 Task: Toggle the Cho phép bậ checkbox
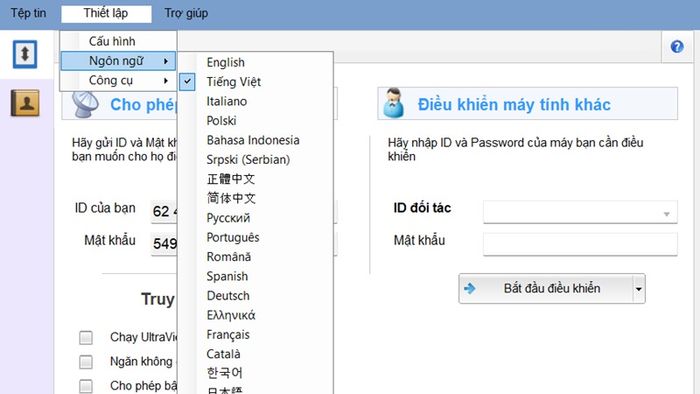[86, 386]
